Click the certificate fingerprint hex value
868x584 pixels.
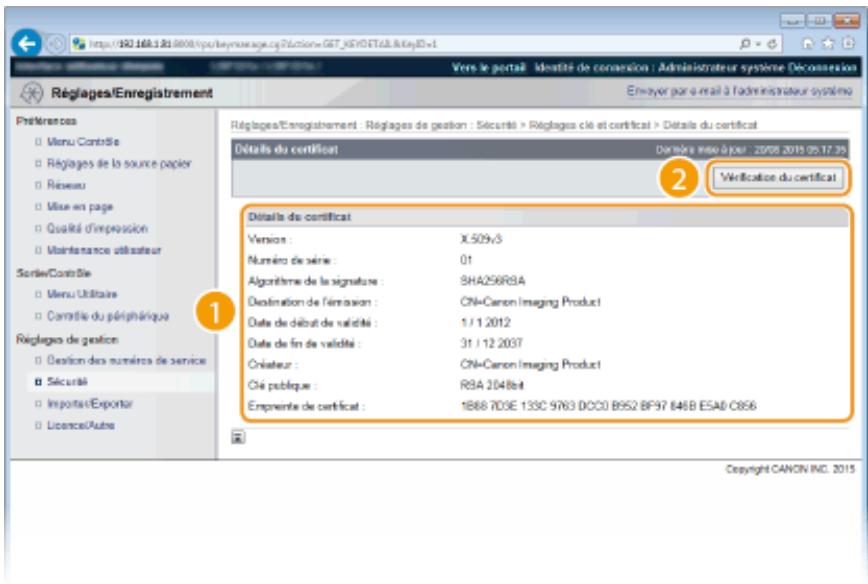click(x=608, y=406)
